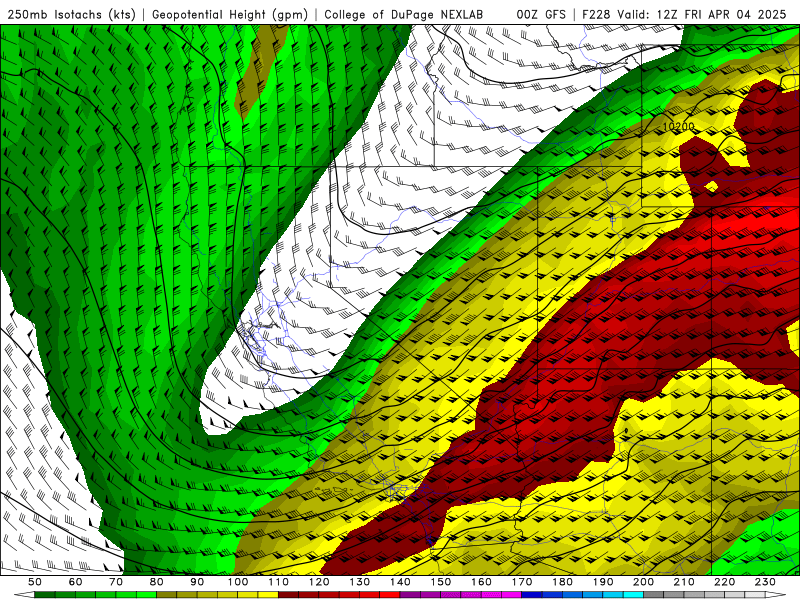Image resolution: width=800 pixels, height=600 pixels.
Task: Click the '100' value on the color scale
Action: tap(238, 582)
